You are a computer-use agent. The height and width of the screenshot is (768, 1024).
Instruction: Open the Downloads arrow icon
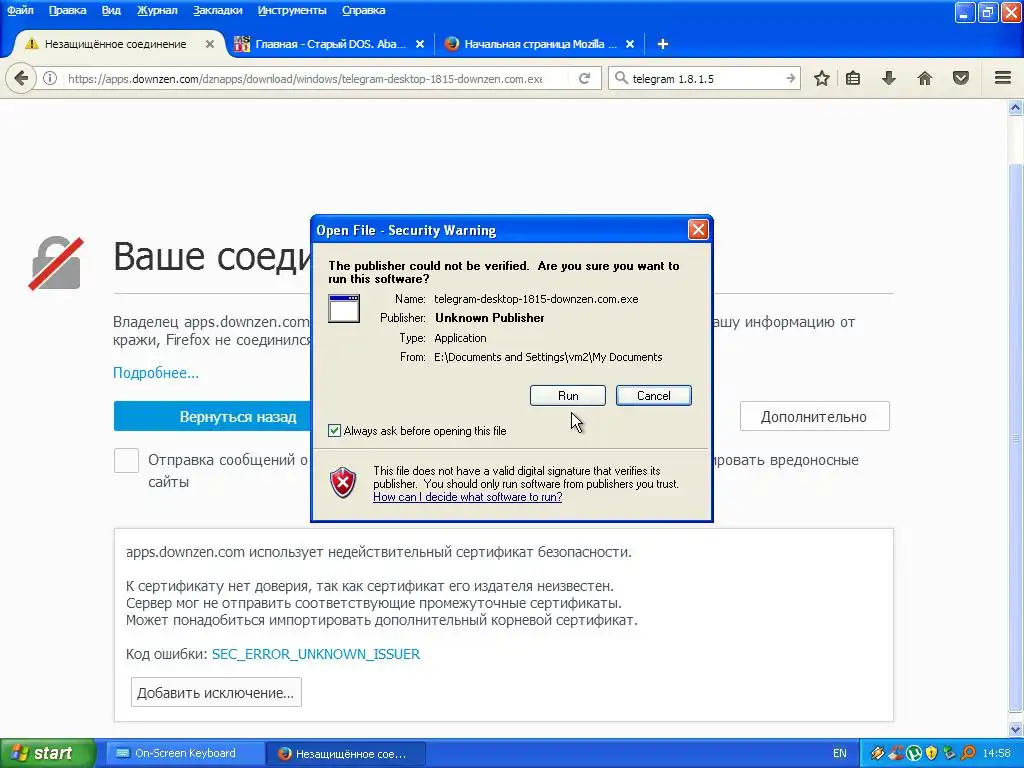888,78
